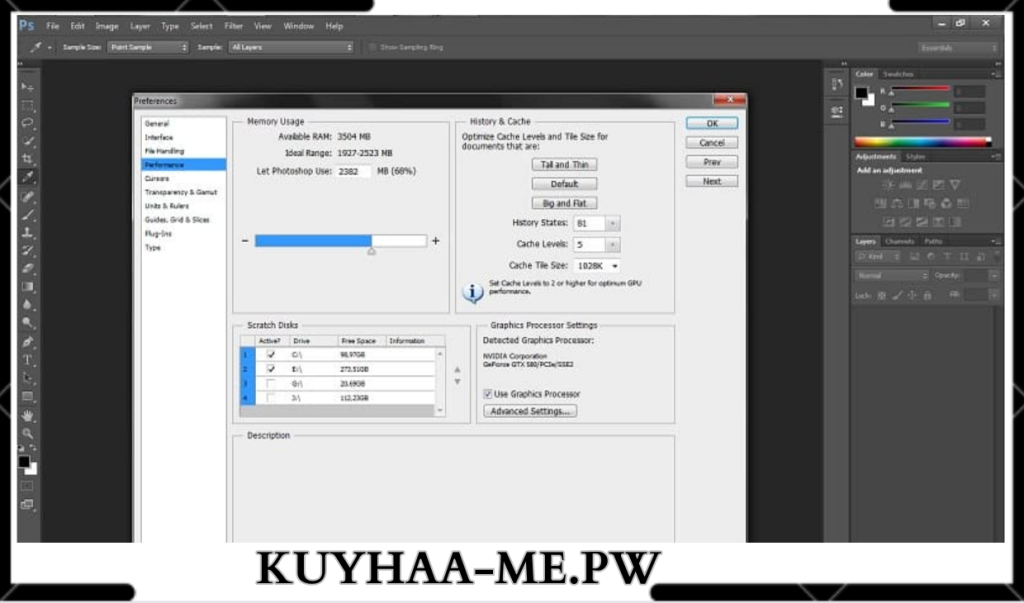Click the Big and Flat button

coord(564,203)
